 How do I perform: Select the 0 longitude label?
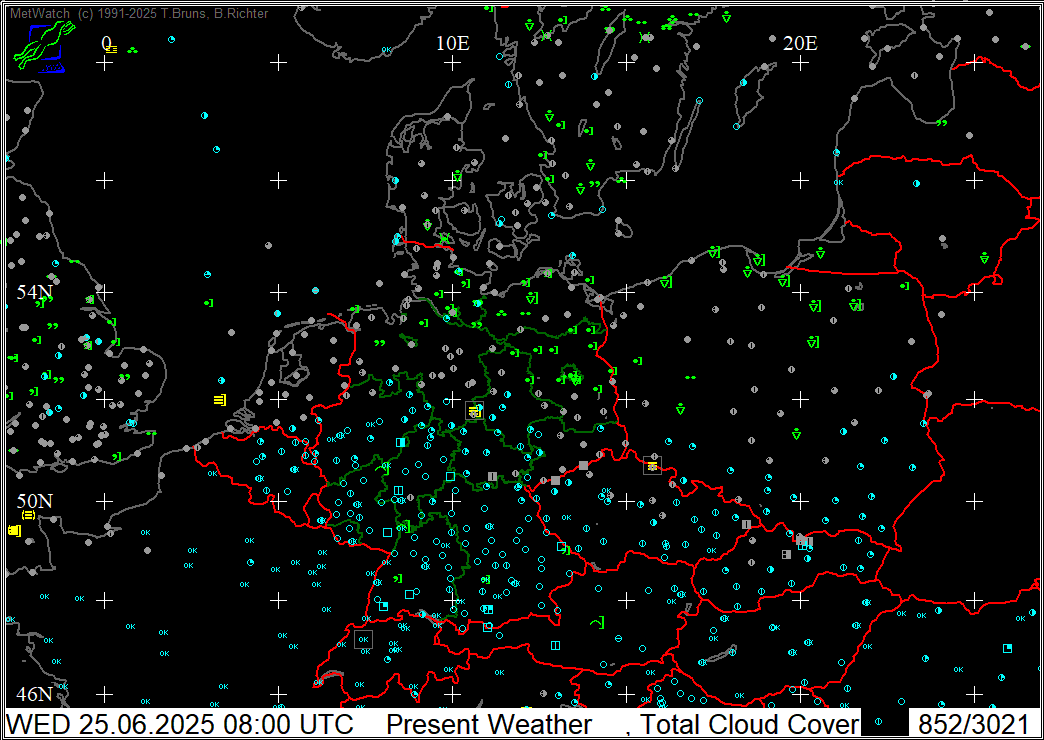[106, 43]
